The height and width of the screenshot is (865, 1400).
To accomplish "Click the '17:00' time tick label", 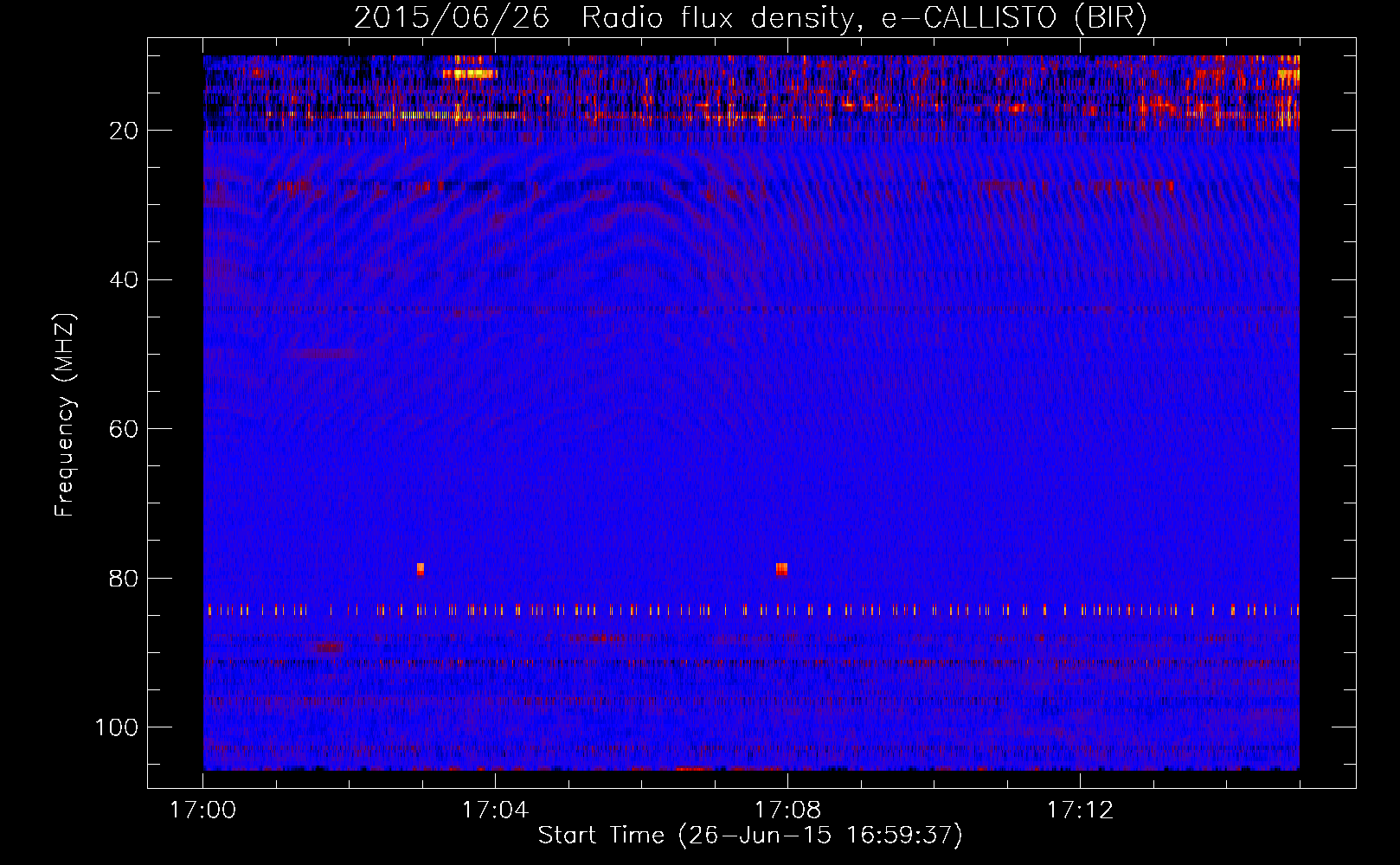I will coord(202,811).
